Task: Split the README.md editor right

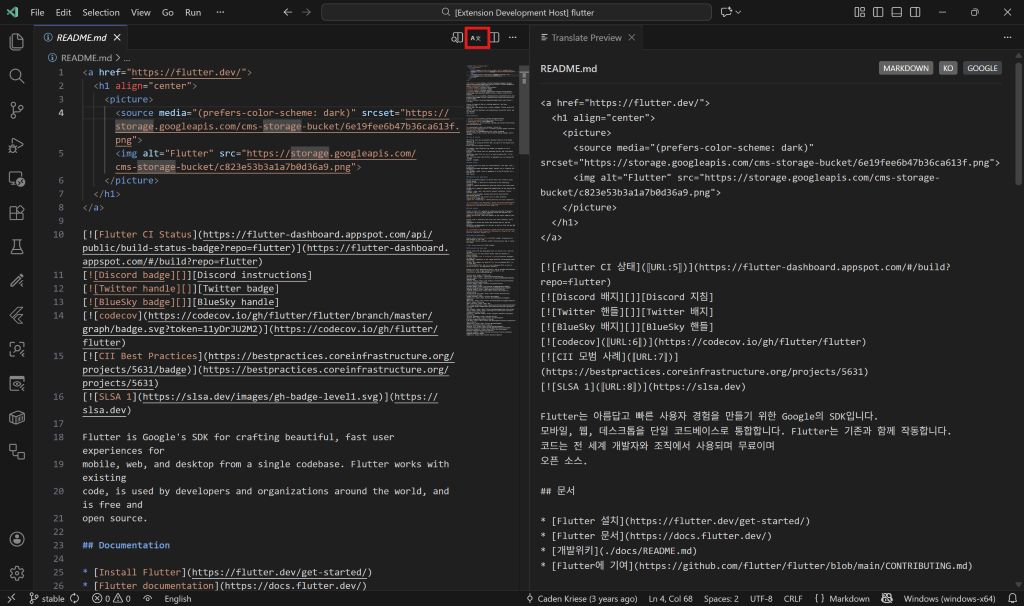Action: pos(494,38)
